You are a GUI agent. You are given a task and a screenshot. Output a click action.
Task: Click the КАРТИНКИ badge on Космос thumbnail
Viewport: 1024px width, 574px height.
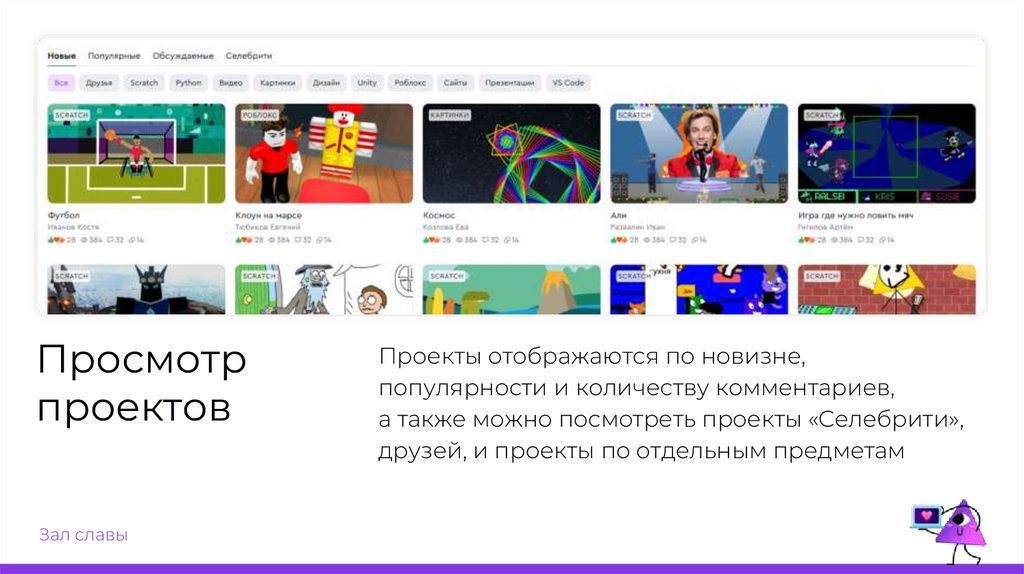pyautogui.click(x=449, y=115)
